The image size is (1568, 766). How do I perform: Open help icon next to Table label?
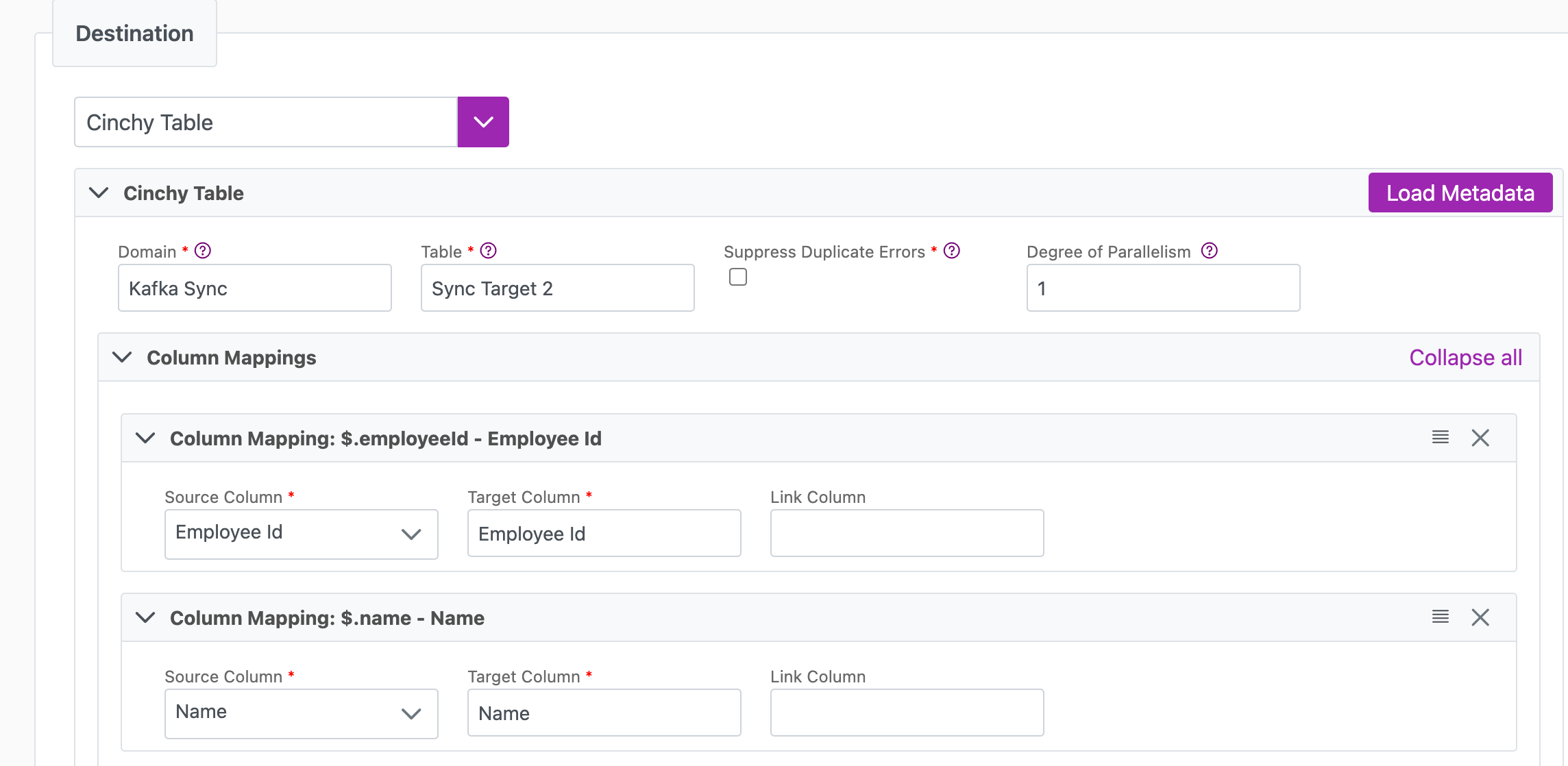(x=488, y=251)
